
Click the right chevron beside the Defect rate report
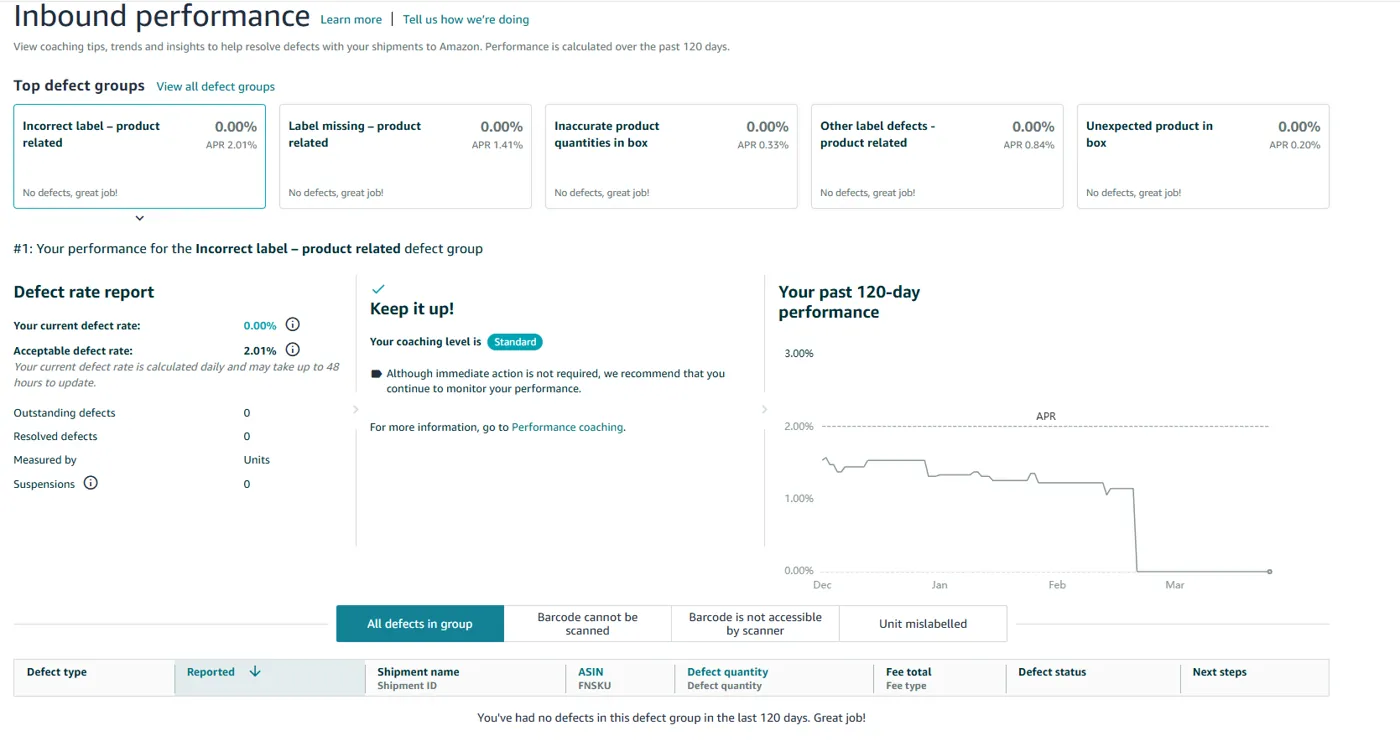[x=355, y=409]
